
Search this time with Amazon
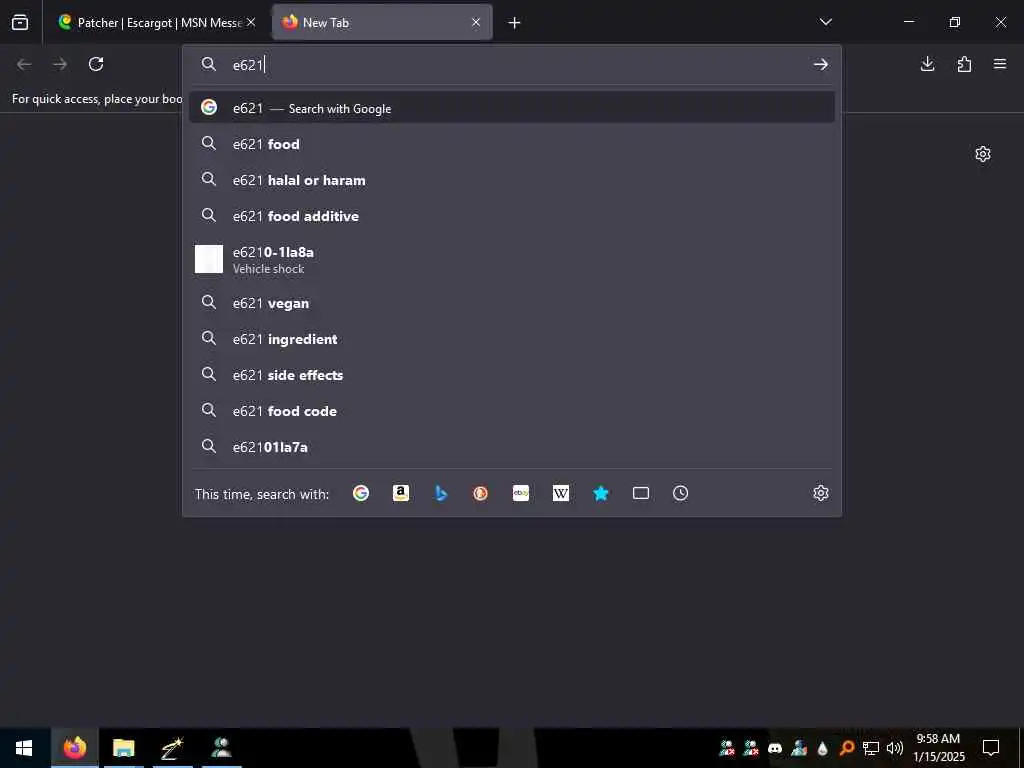pyautogui.click(x=401, y=493)
